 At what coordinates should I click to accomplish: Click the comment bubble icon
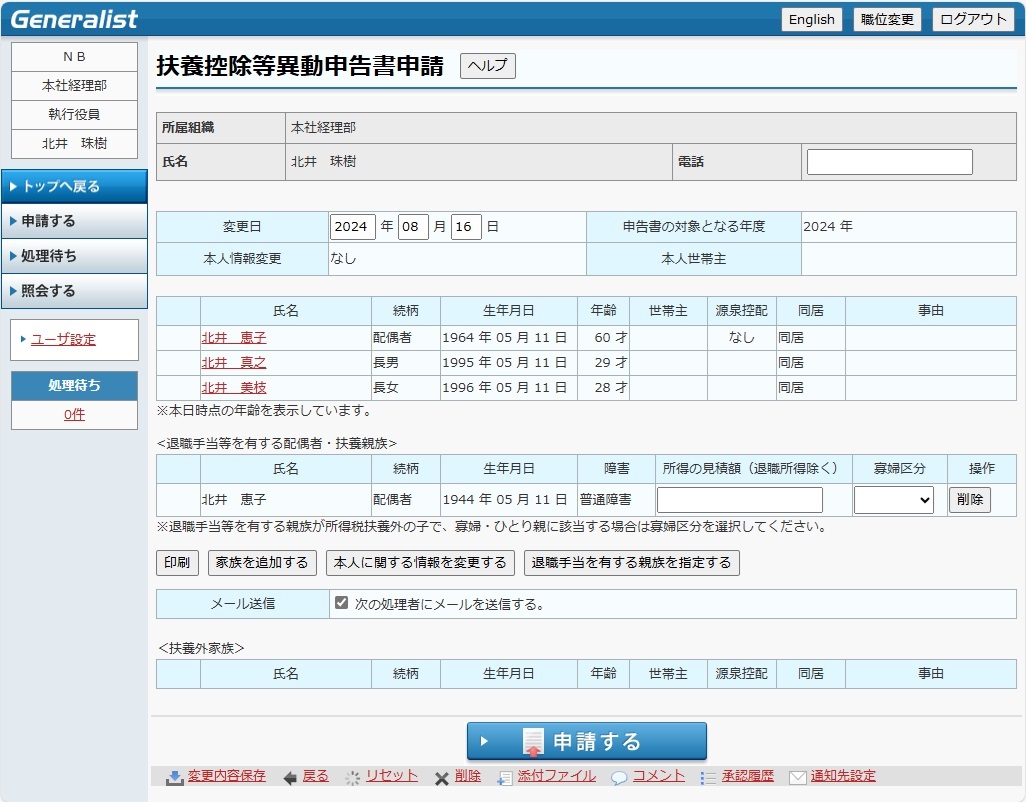click(619, 777)
